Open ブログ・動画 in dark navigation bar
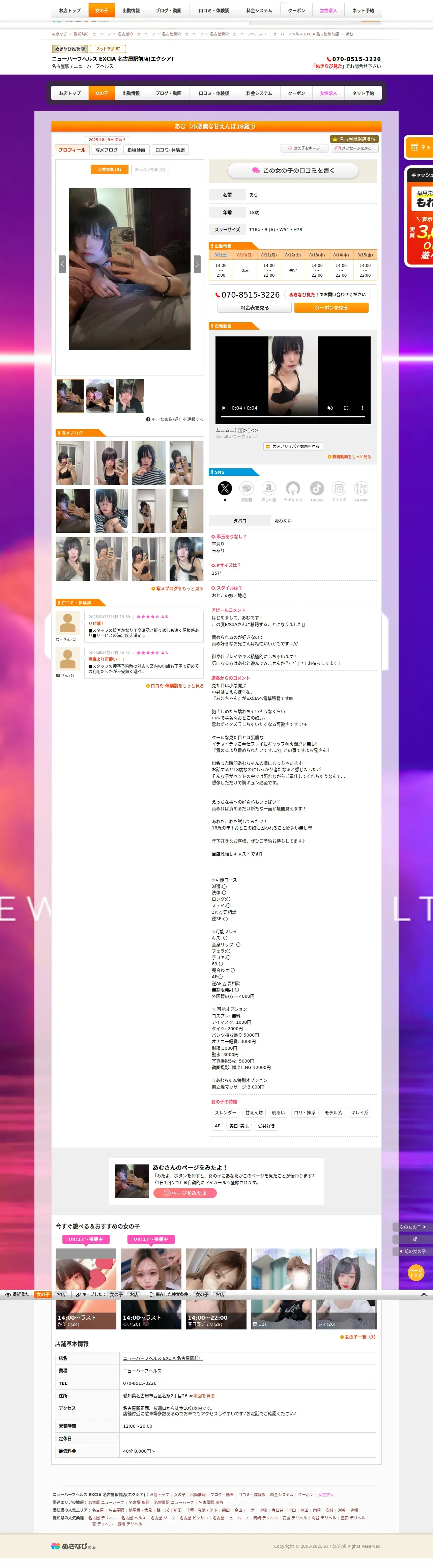The height and width of the screenshot is (1568, 433). [x=169, y=93]
